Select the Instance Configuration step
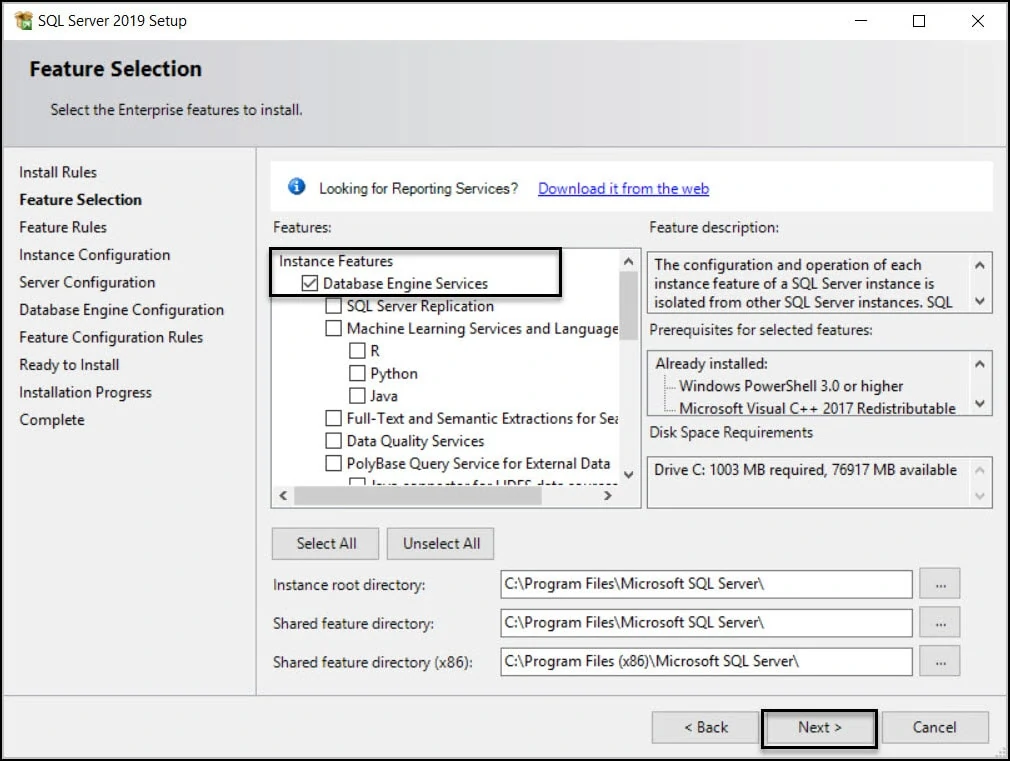The height and width of the screenshot is (761, 1010). [x=95, y=255]
